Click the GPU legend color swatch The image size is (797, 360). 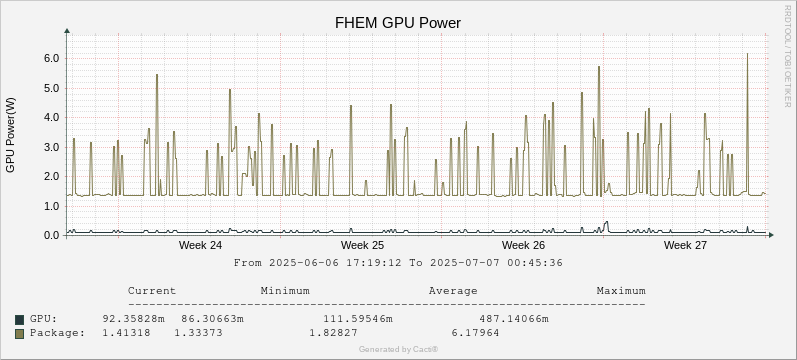point(19,320)
